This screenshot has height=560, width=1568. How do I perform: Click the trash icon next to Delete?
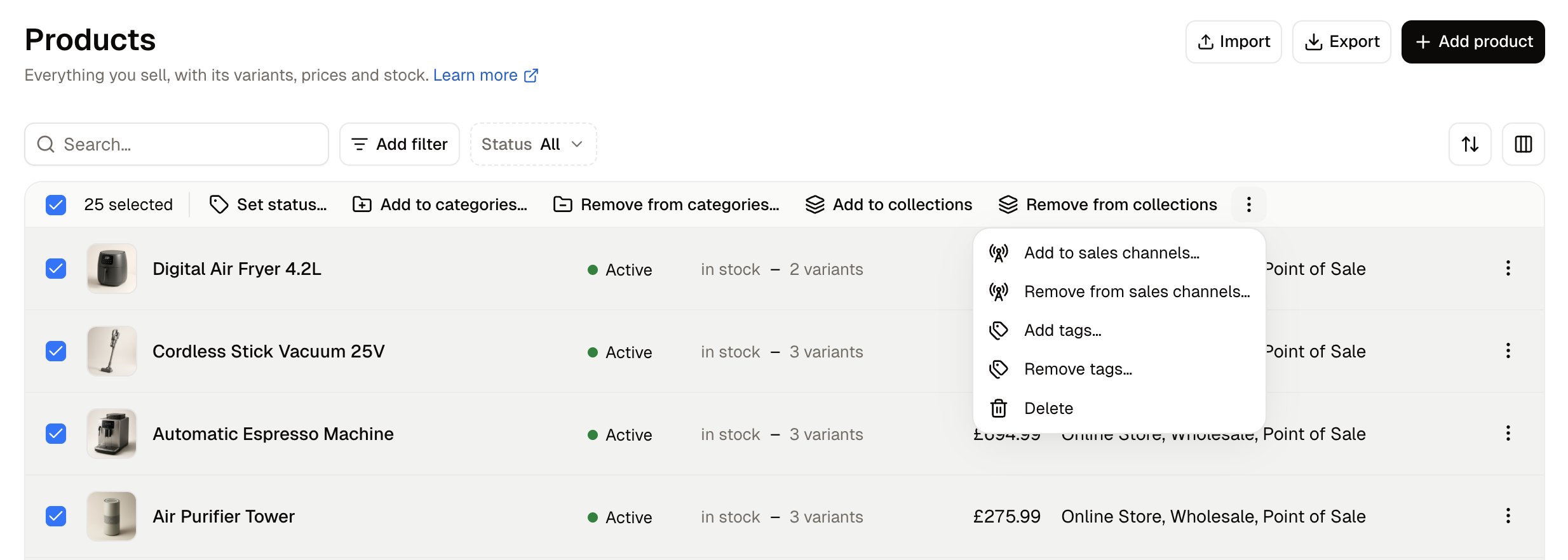point(999,408)
